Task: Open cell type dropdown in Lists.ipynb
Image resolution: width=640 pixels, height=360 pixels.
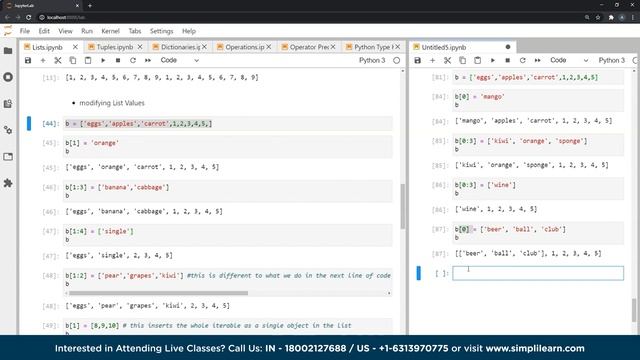Action: pos(180,60)
